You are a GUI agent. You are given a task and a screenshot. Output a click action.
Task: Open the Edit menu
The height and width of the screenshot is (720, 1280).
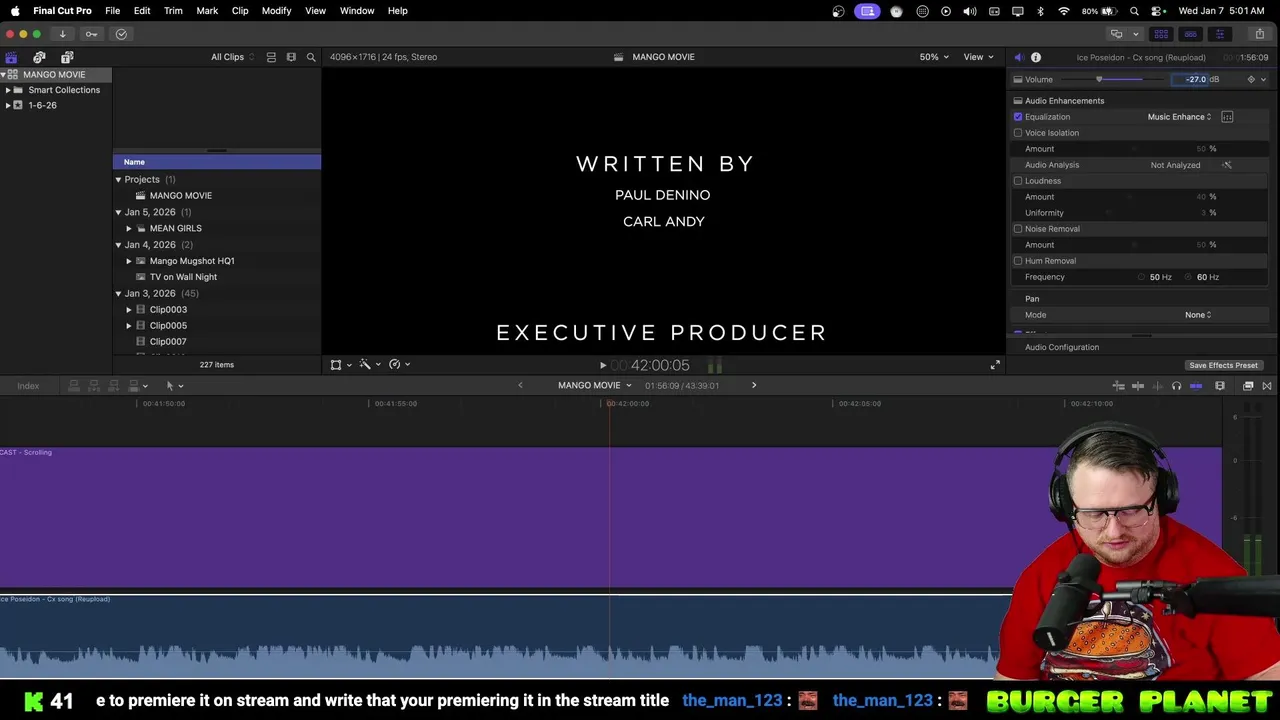pos(142,11)
